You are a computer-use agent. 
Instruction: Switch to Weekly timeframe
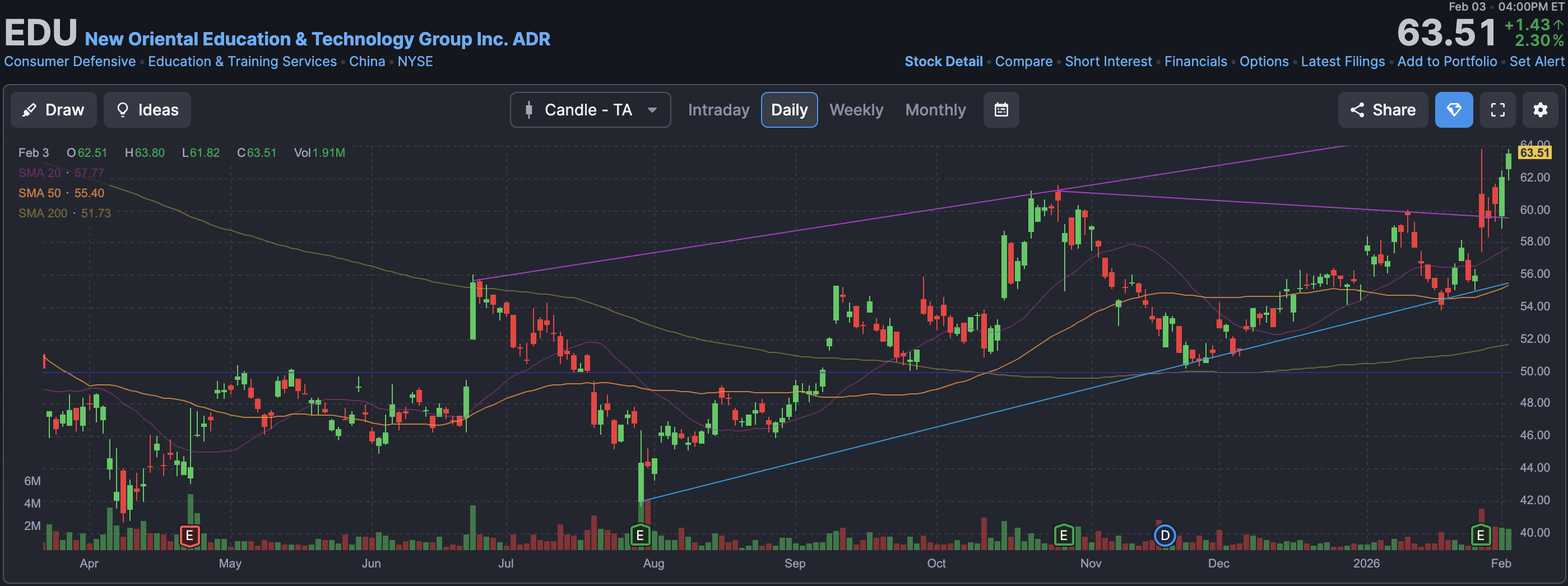pyautogui.click(x=856, y=110)
